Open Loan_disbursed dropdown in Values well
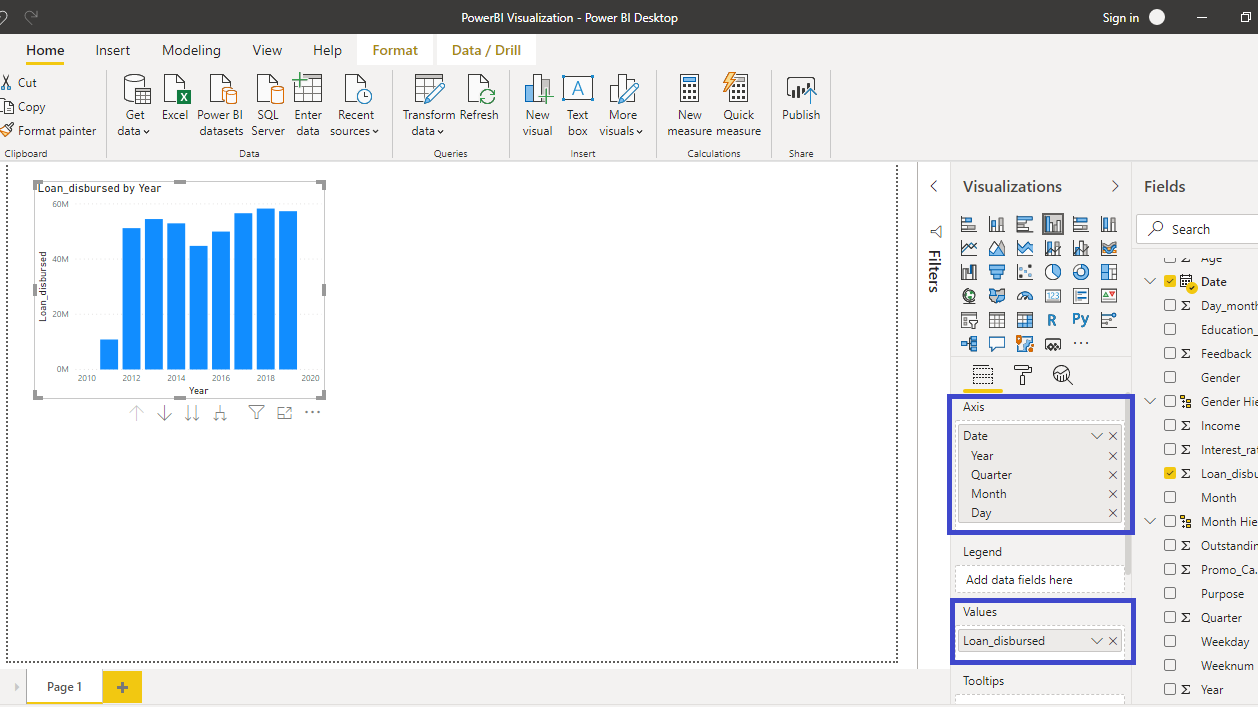The image size is (1258, 707). pos(1096,641)
